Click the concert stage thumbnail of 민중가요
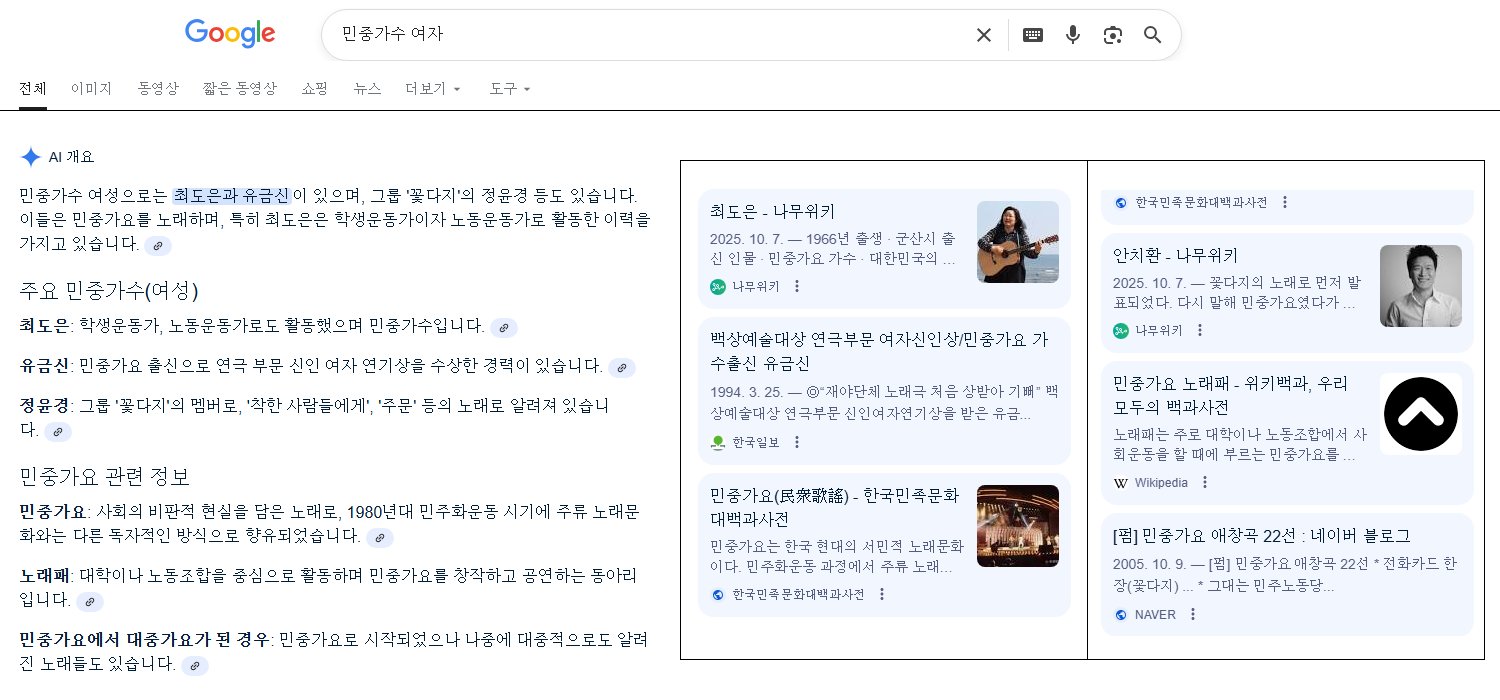Viewport: 1500px width, 700px height. tap(1018, 526)
